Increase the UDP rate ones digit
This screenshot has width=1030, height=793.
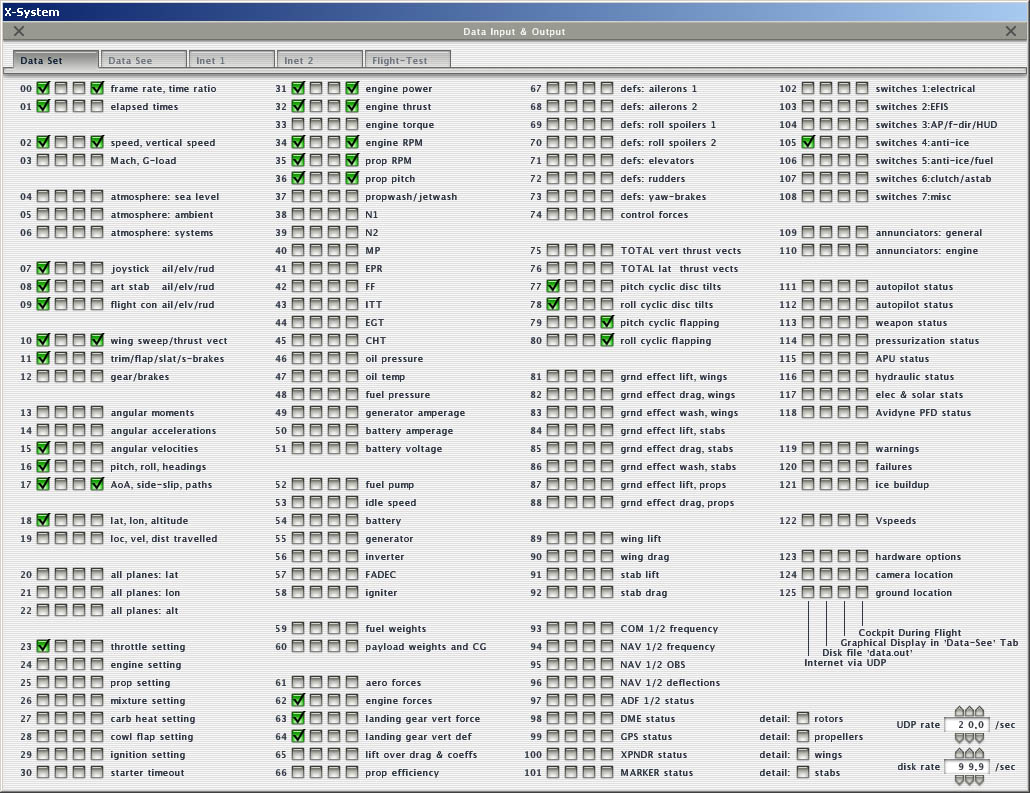970,712
